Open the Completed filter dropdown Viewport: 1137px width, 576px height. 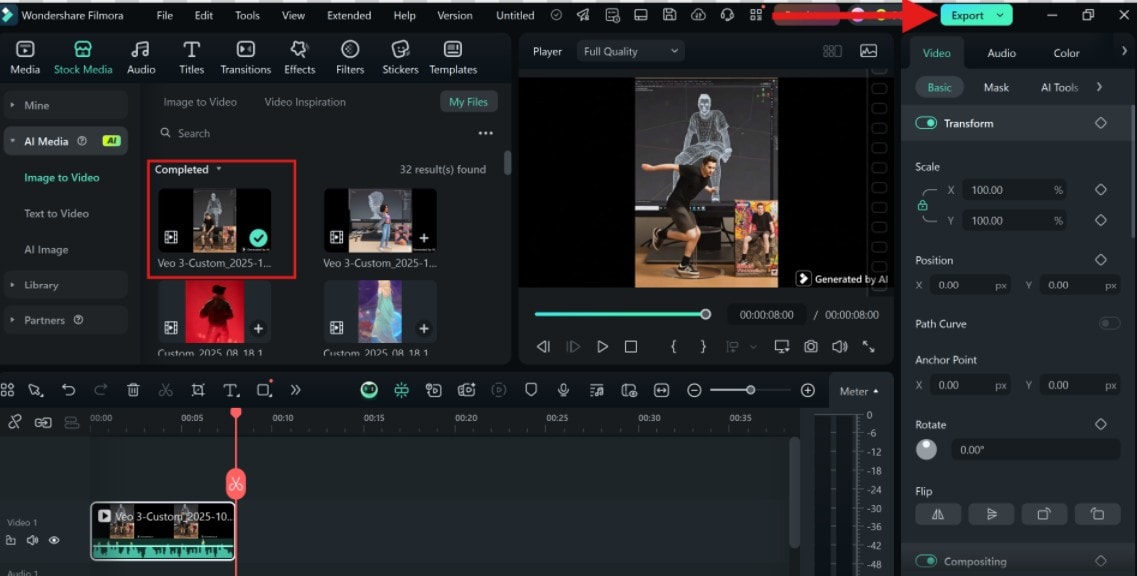coord(188,169)
